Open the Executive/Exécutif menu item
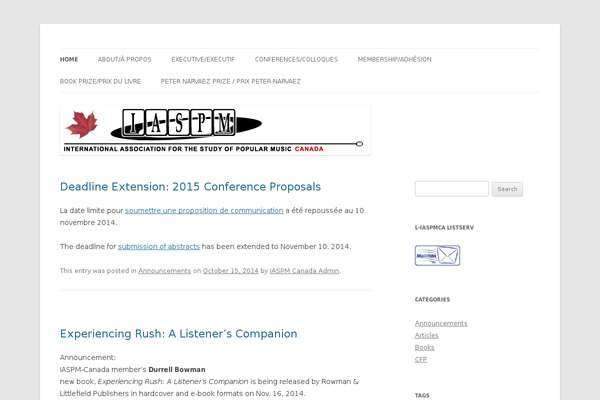The width and height of the screenshot is (600, 400). coord(203,59)
